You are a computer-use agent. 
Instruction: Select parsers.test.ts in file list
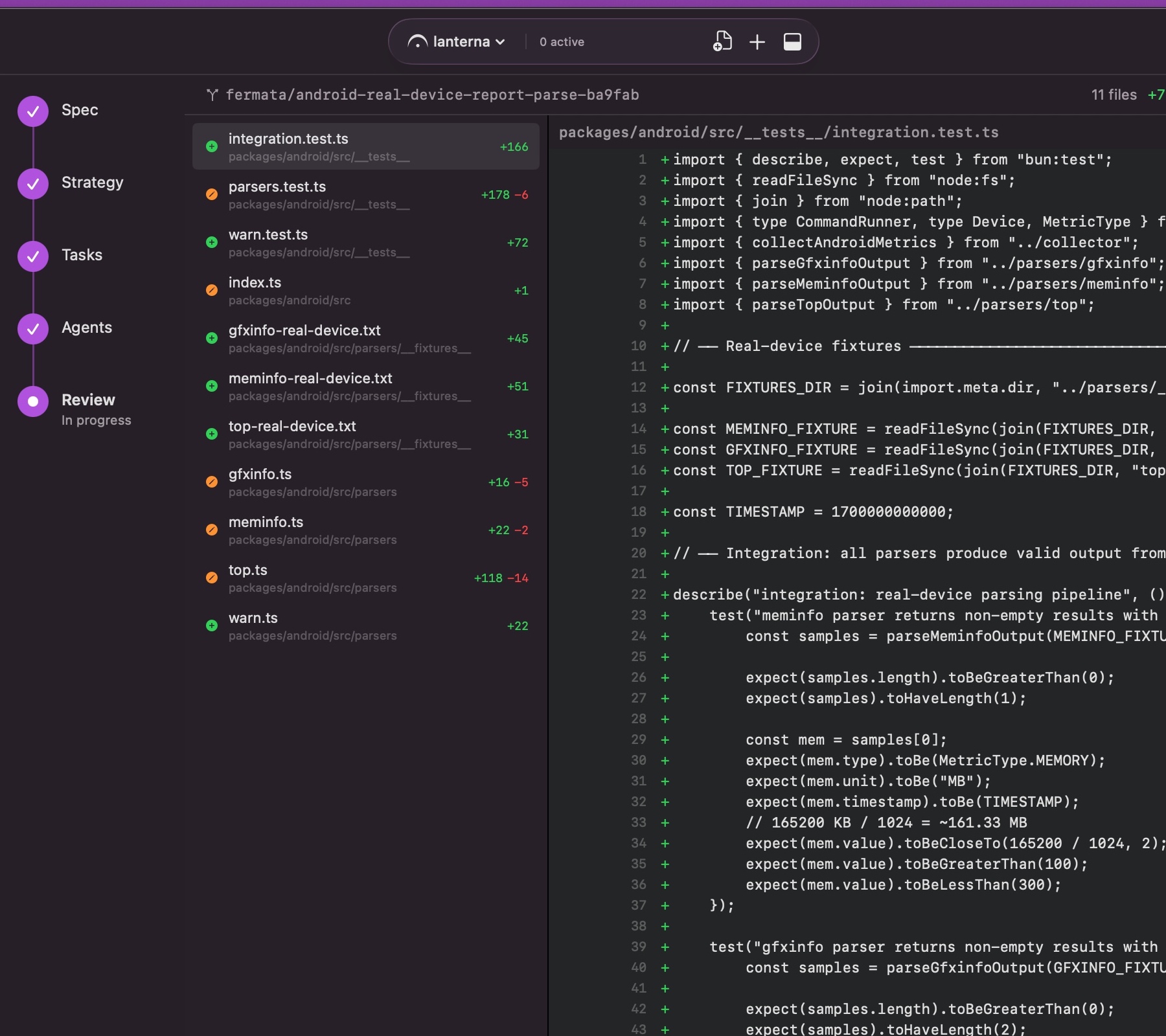[x=366, y=195]
